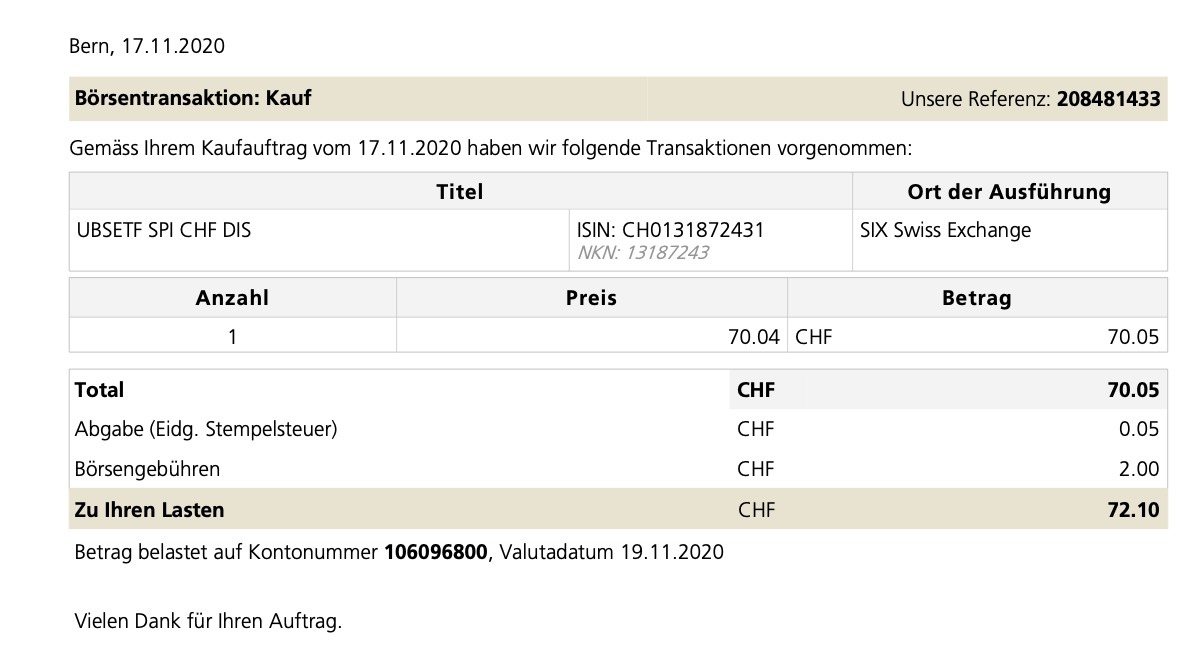Select the final amount 72.10

(1133, 510)
